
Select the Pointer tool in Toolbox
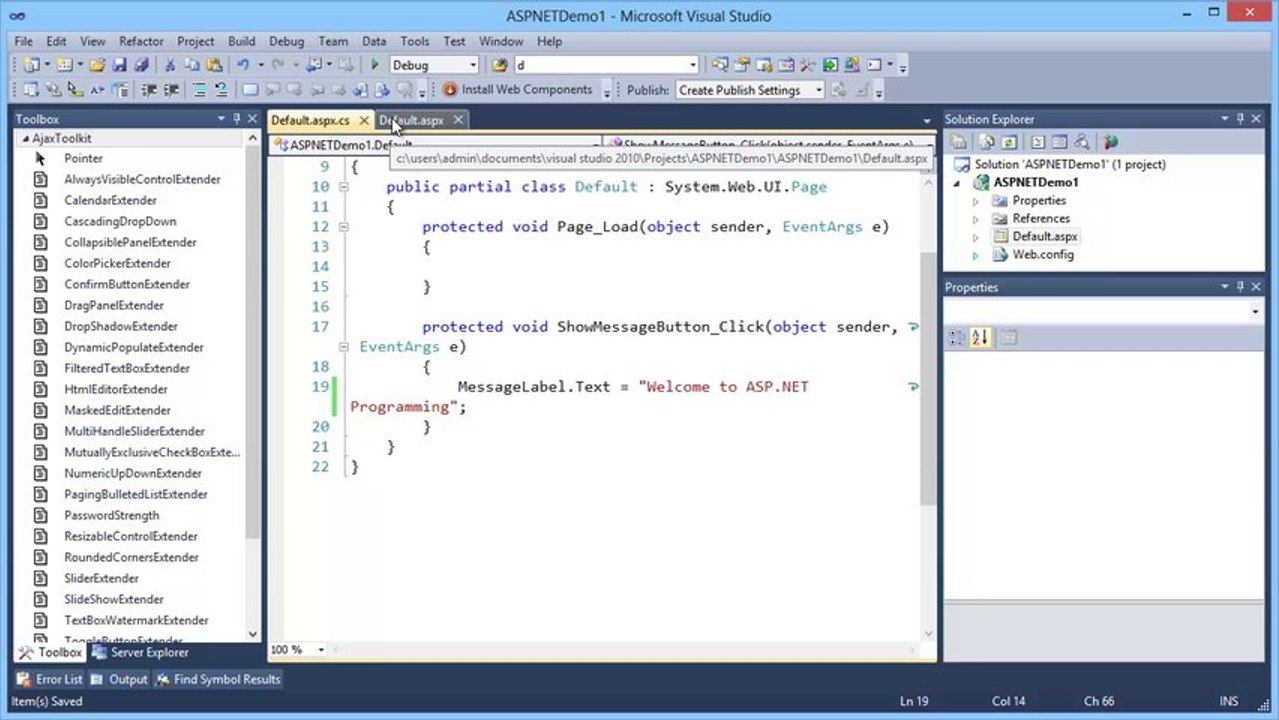[83, 158]
